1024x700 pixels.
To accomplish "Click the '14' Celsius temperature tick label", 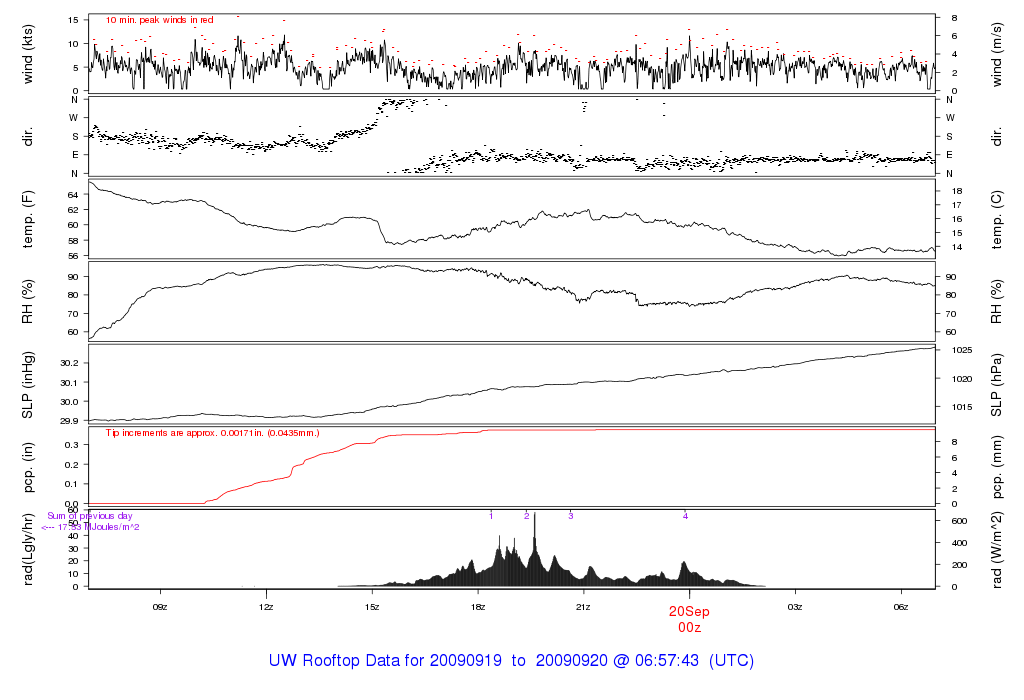I will pos(957,247).
